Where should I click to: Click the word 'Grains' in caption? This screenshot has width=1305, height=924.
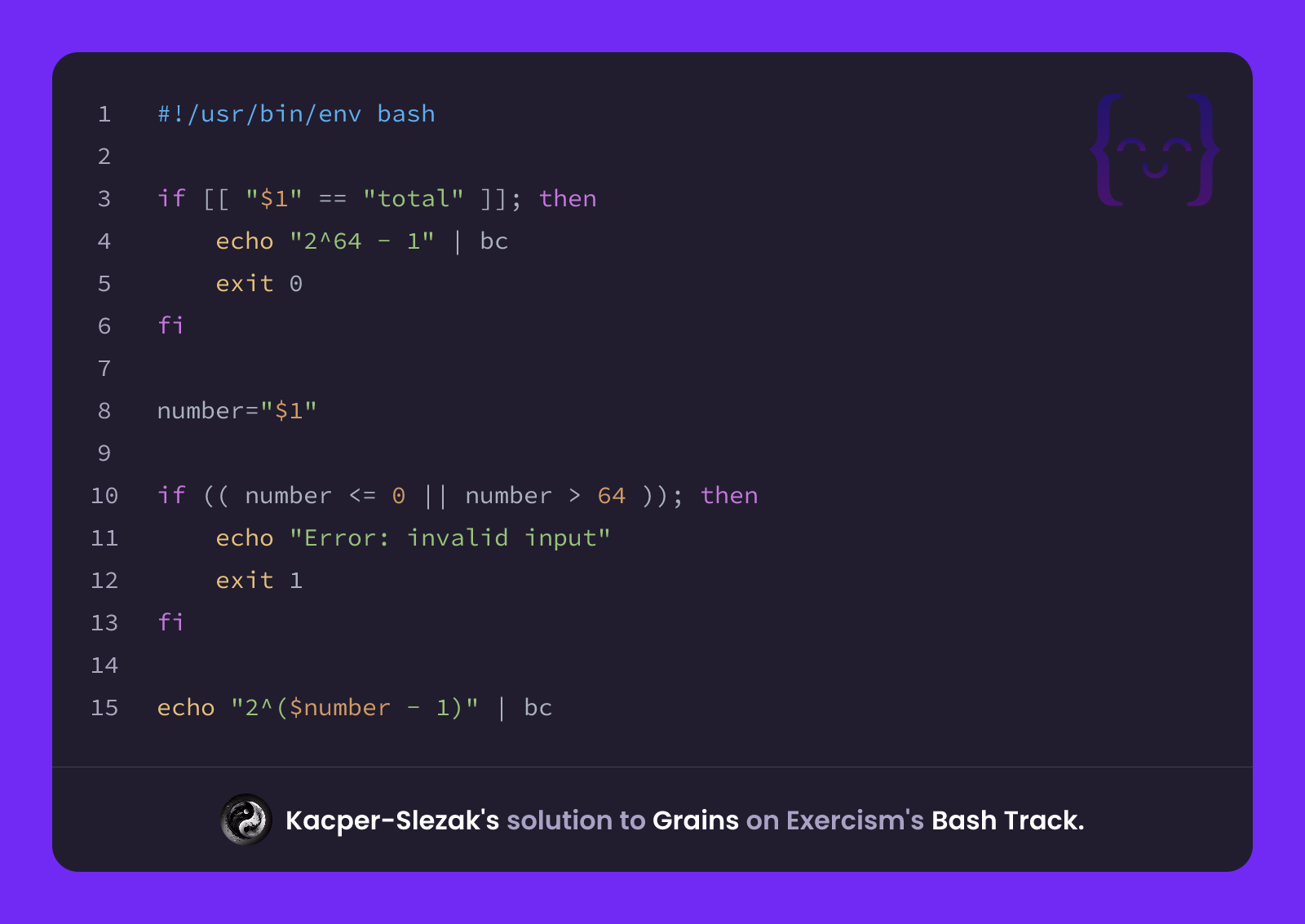[x=696, y=820]
